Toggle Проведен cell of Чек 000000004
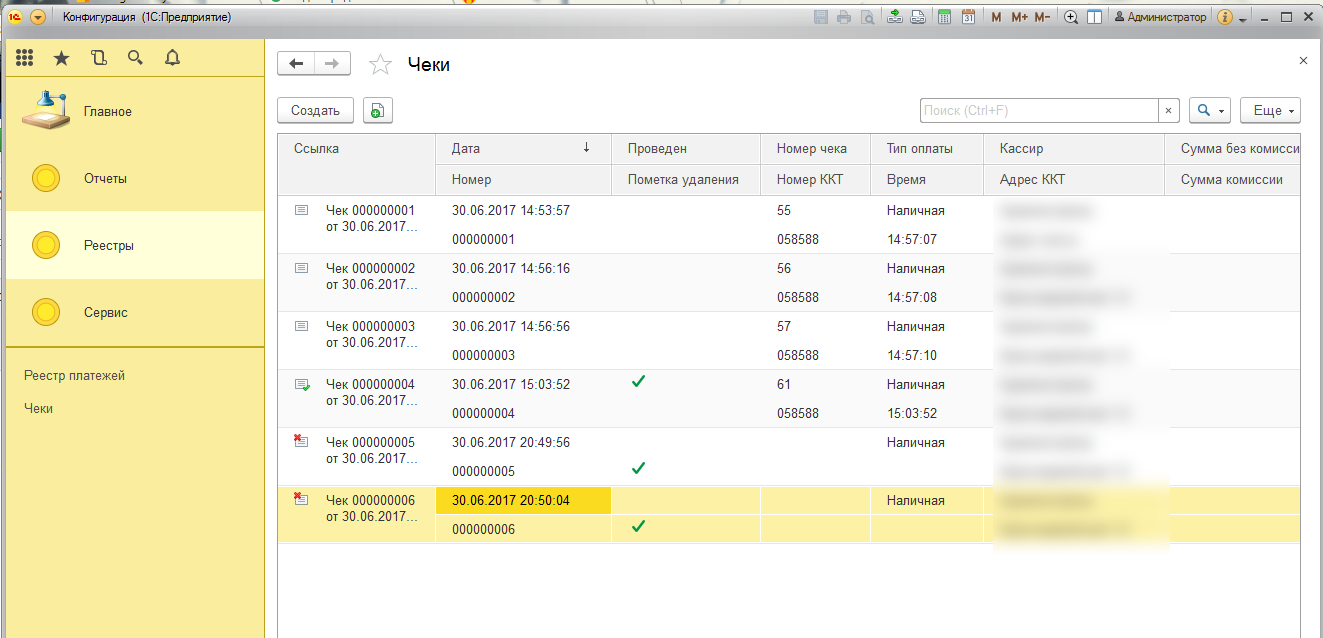 pyautogui.click(x=638, y=383)
